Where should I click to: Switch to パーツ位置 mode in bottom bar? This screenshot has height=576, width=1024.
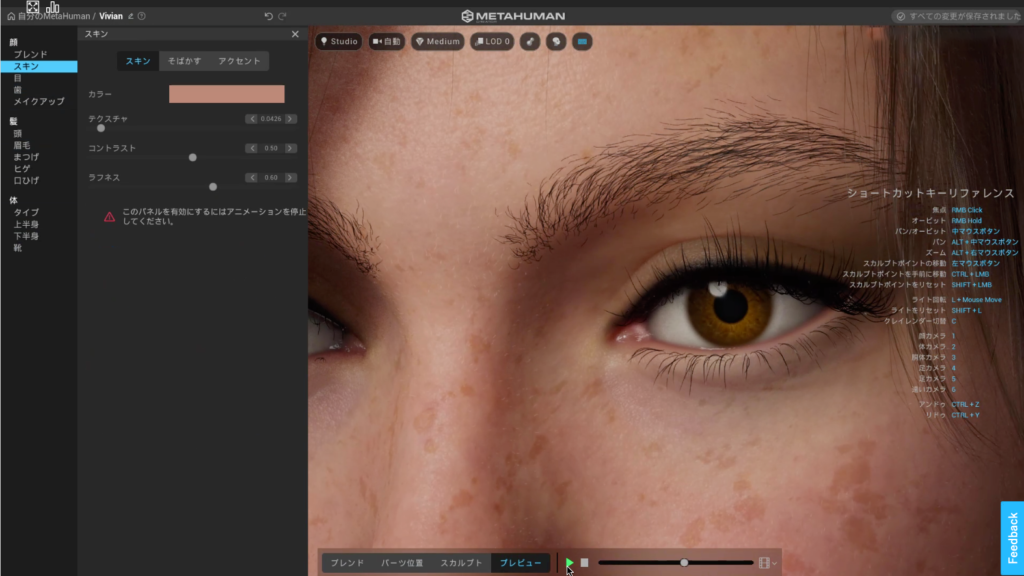tap(402, 562)
